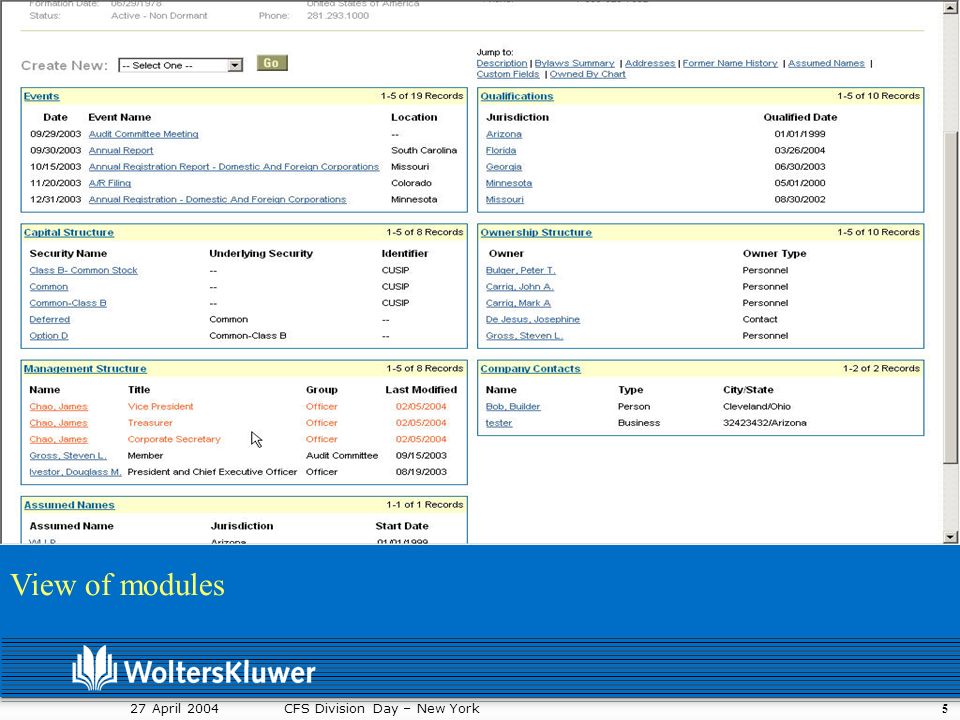Viewport: 960px width, 720px height.
Task: Open the Management Structure module heading
Action: 85,369
